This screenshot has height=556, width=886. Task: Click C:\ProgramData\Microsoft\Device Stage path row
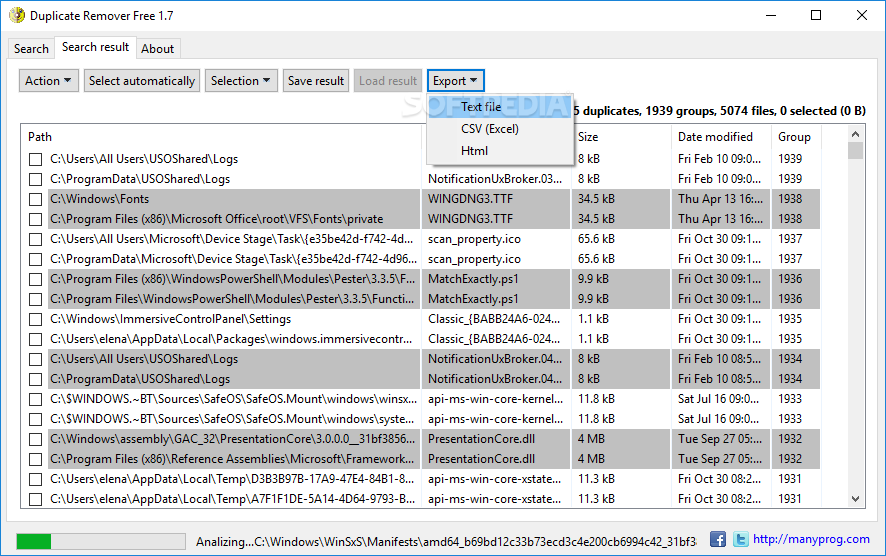(233, 259)
